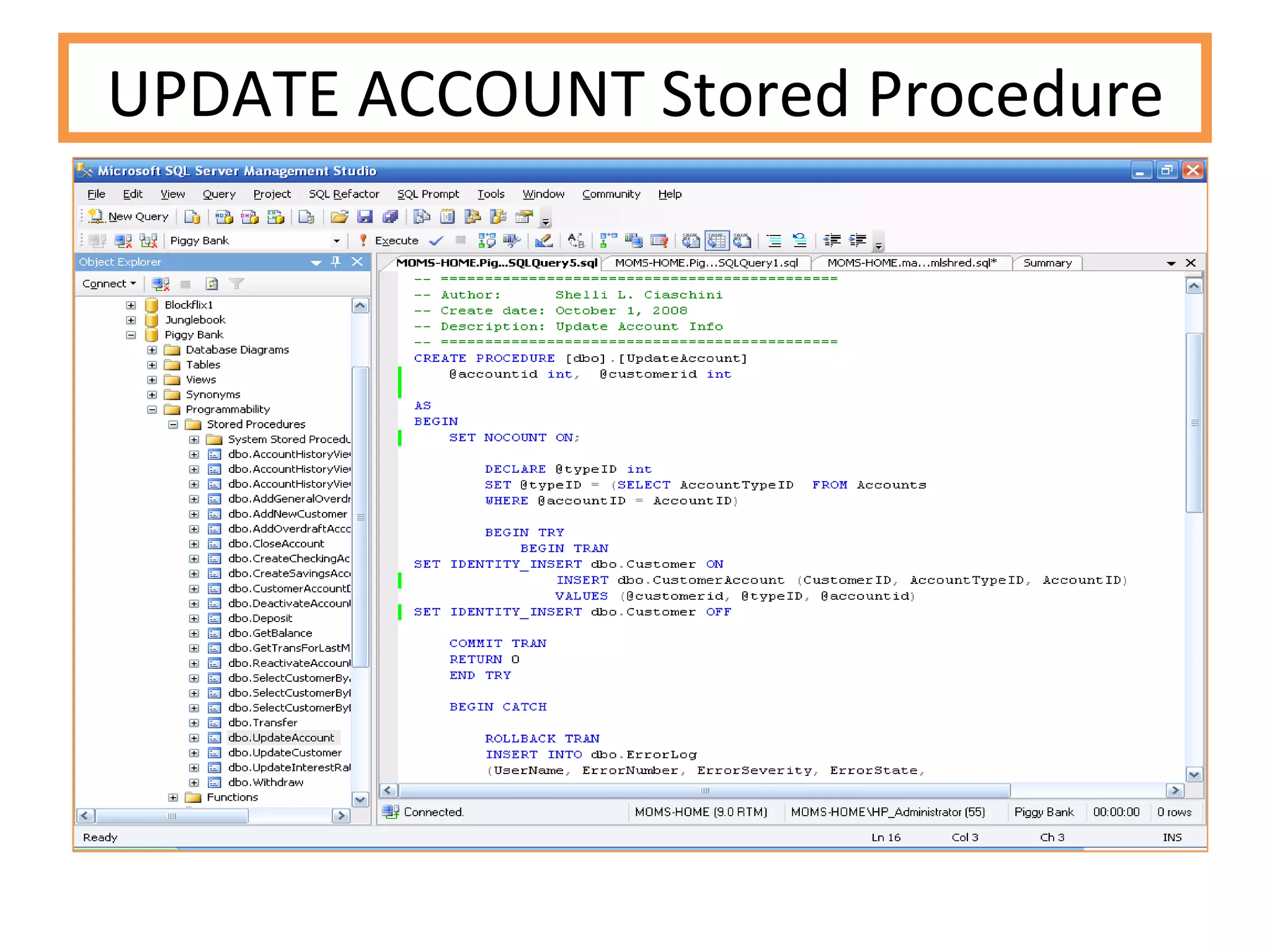Open the SQL Refactor menu
This screenshot has width=1270, height=952.
(x=344, y=194)
